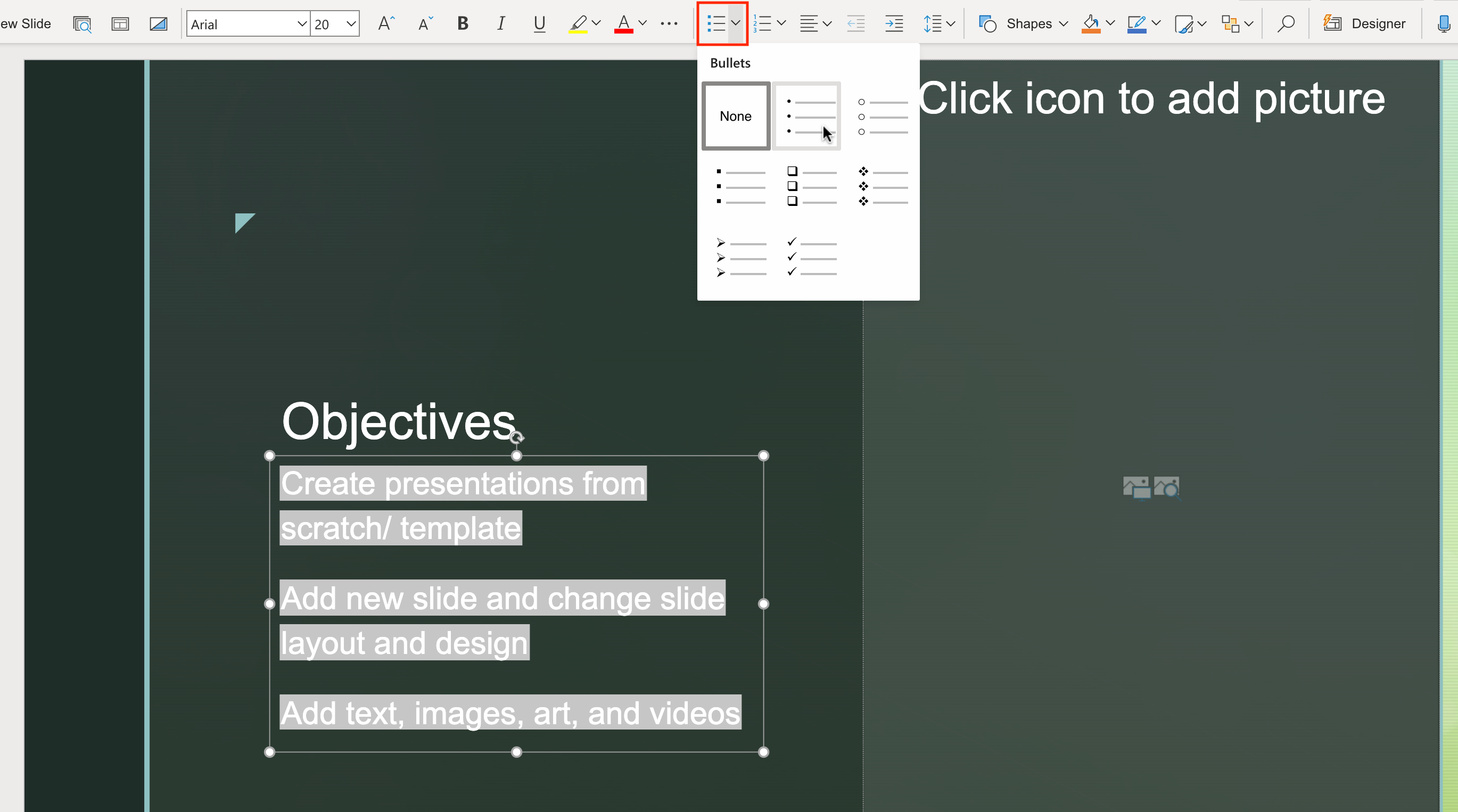Toggle bold formatting

click(463, 24)
